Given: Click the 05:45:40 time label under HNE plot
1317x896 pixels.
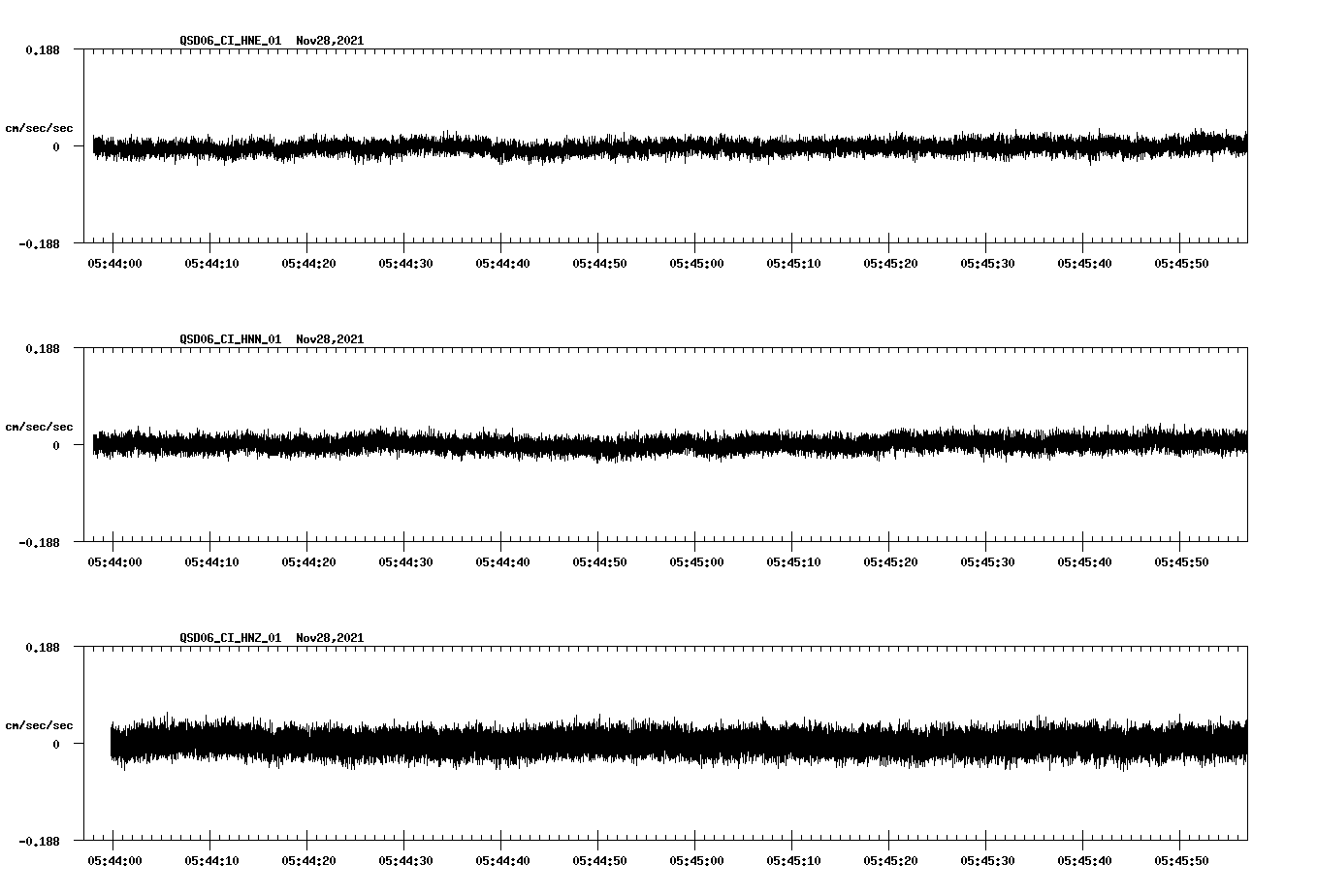Looking at the screenshot, I should tap(1084, 264).
